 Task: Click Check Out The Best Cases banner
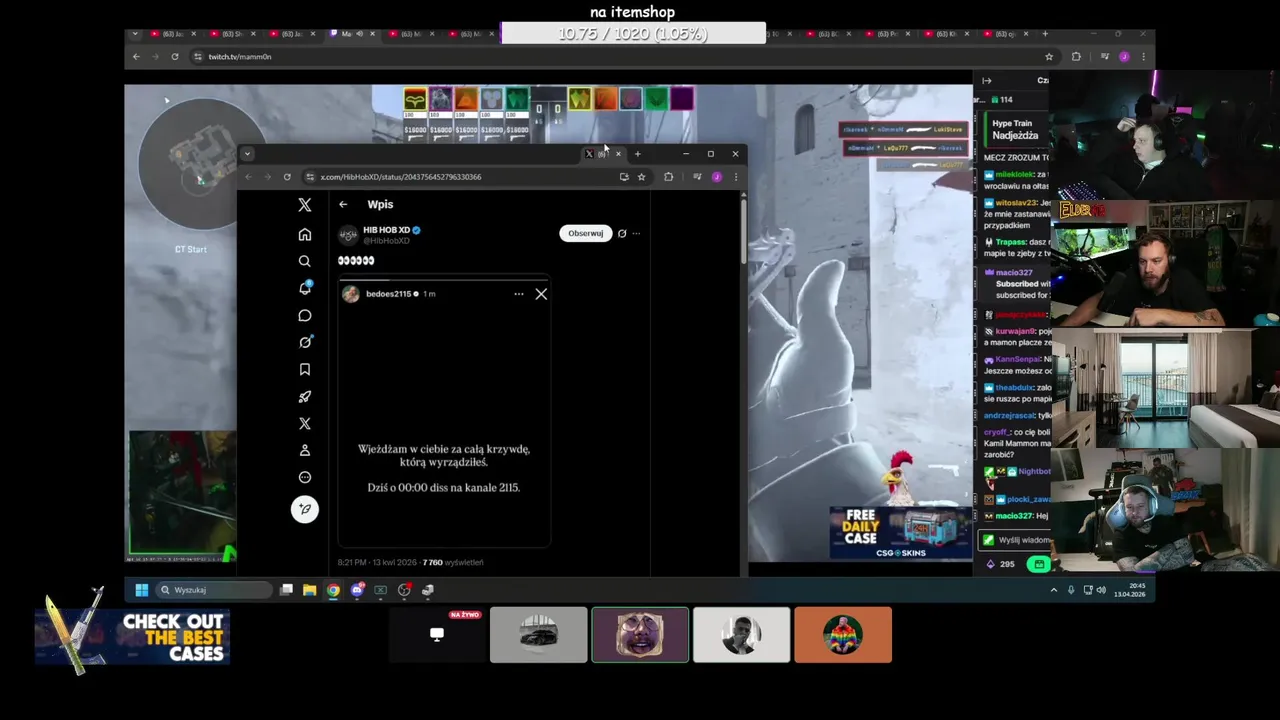132,637
